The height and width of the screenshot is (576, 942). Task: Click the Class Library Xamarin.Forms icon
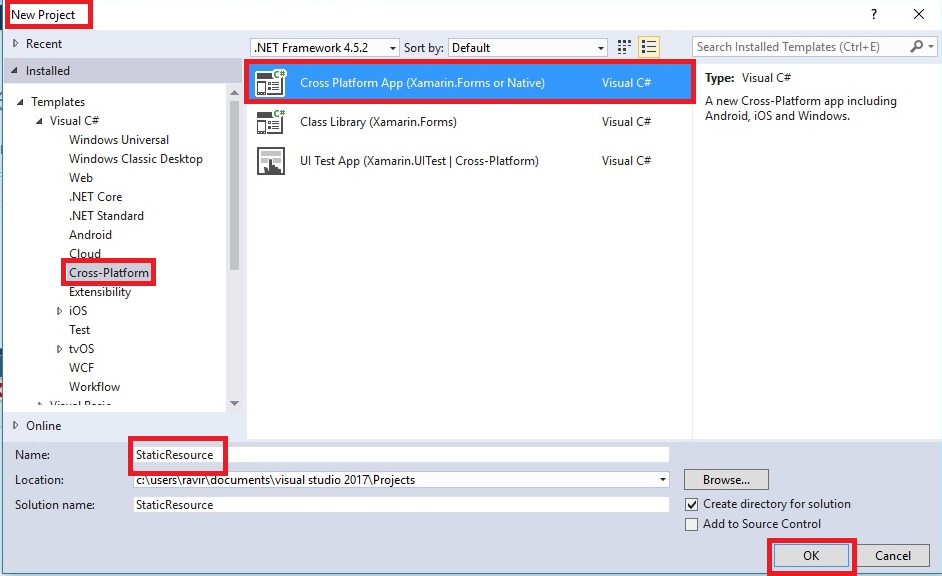(271, 122)
